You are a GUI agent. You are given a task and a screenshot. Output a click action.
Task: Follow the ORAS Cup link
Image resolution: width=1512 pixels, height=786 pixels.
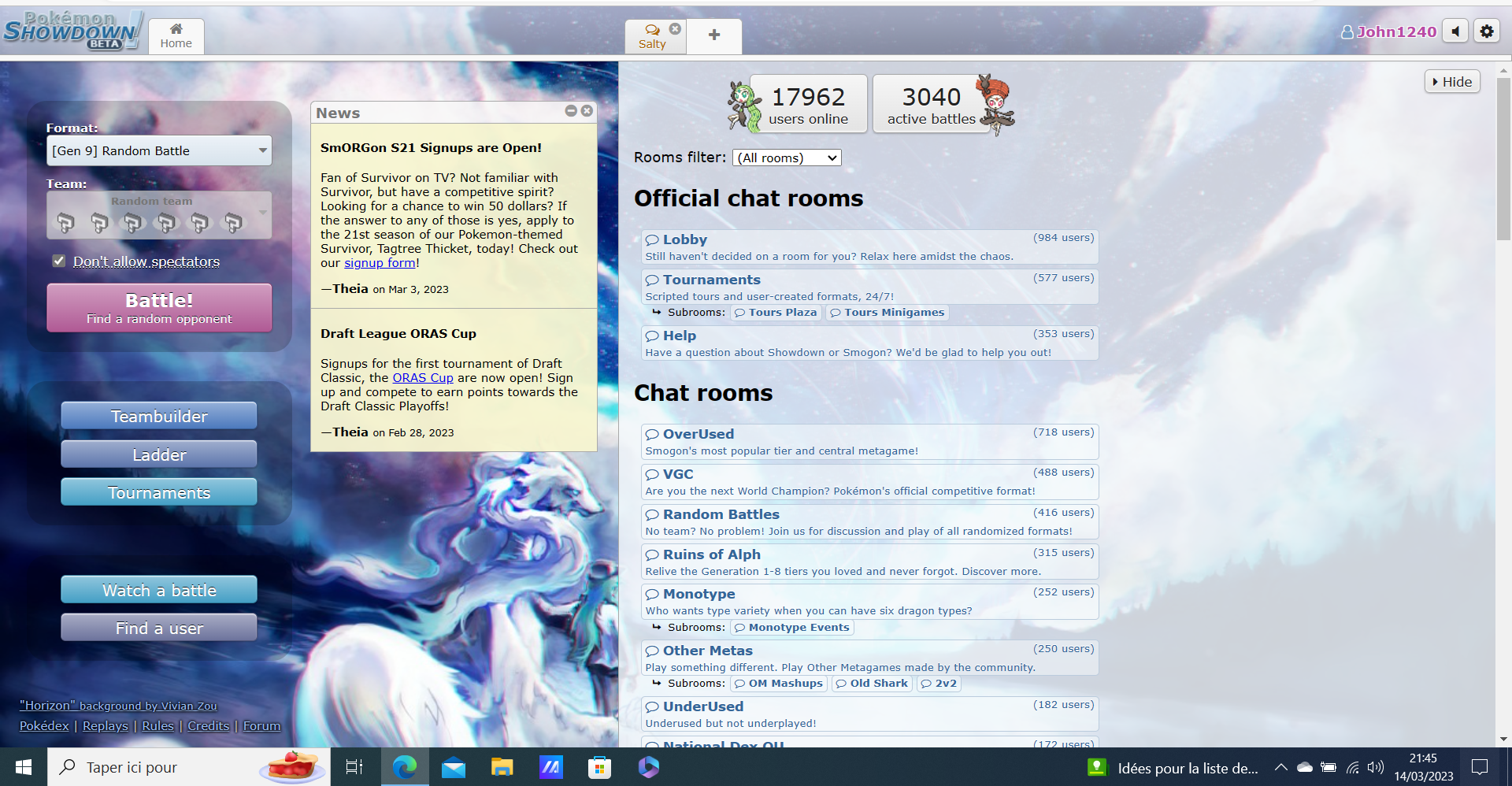423,378
